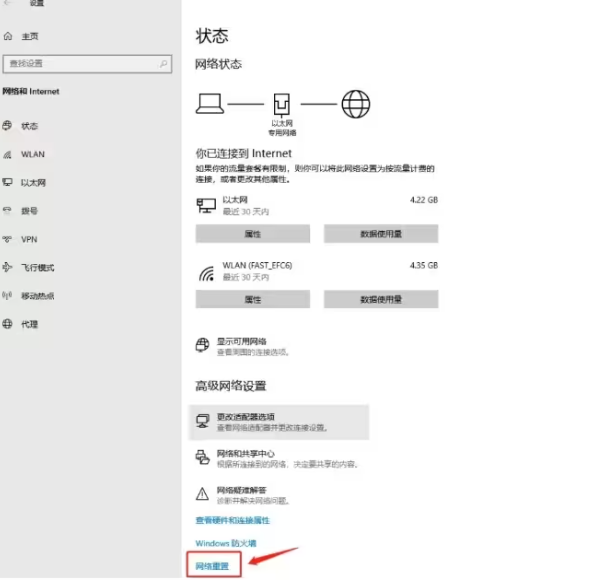Launch 网络疑难解答
600x582 pixels.
(x=243, y=495)
